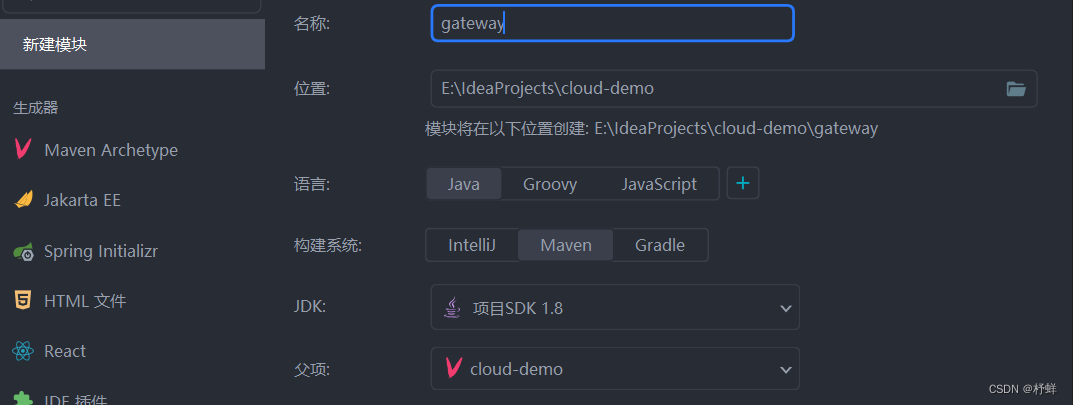The width and height of the screenshot is (1073, 405).
Task: Add another language with plus button
Action: [x=742, y=183]
